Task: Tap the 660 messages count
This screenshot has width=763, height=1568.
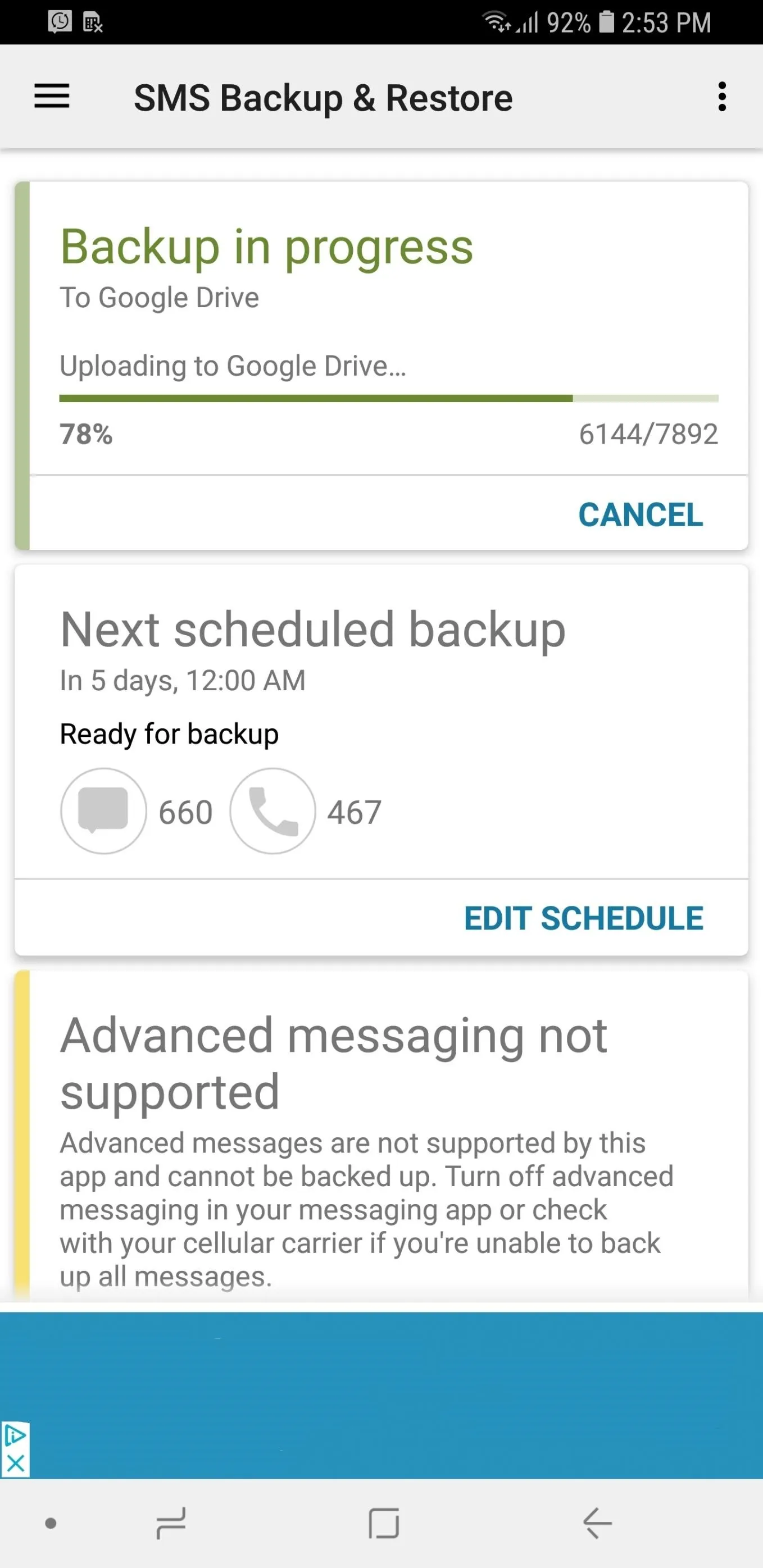Action: [186, 813]
